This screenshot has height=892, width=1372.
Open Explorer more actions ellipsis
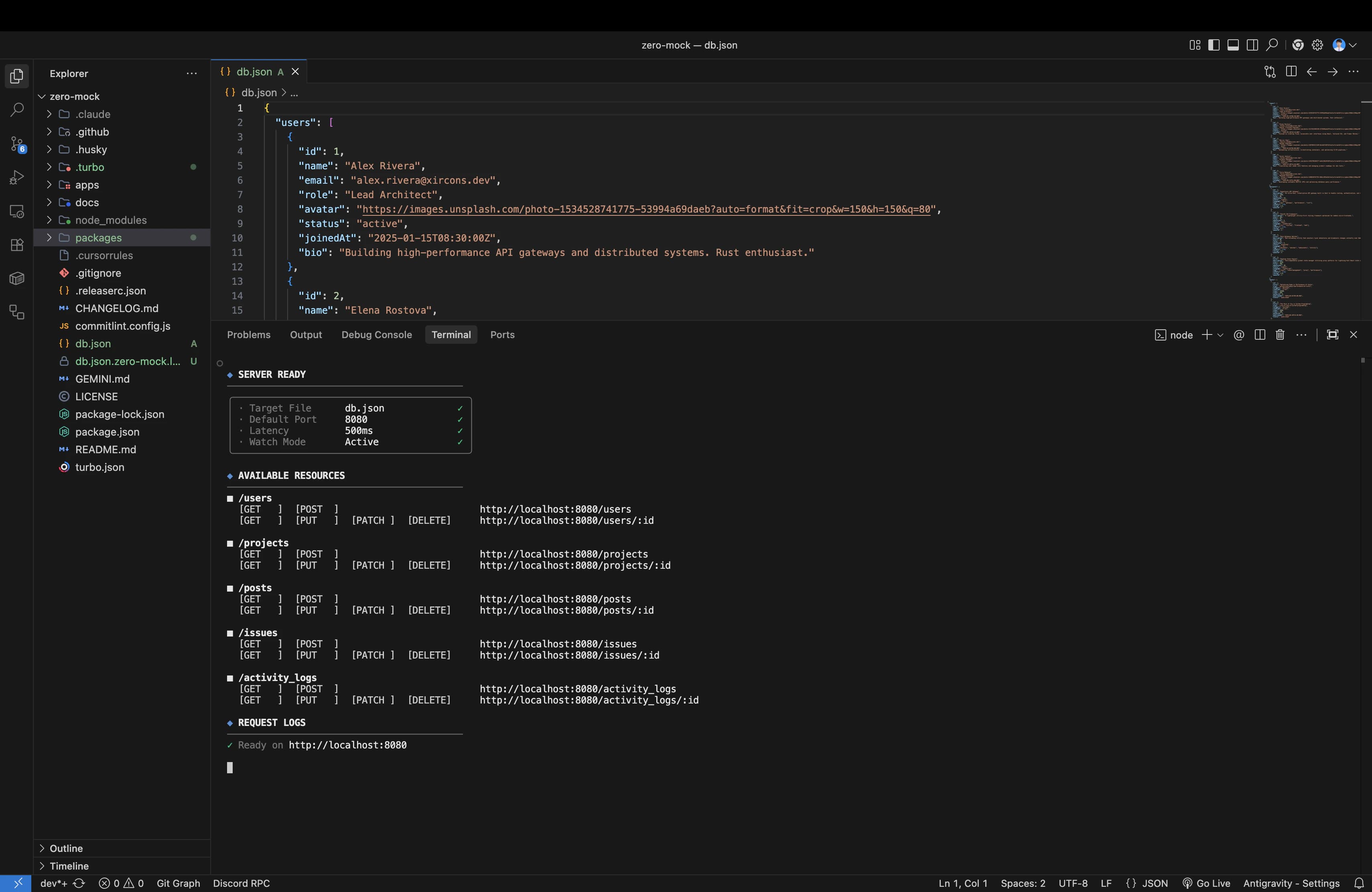point(191,74)
